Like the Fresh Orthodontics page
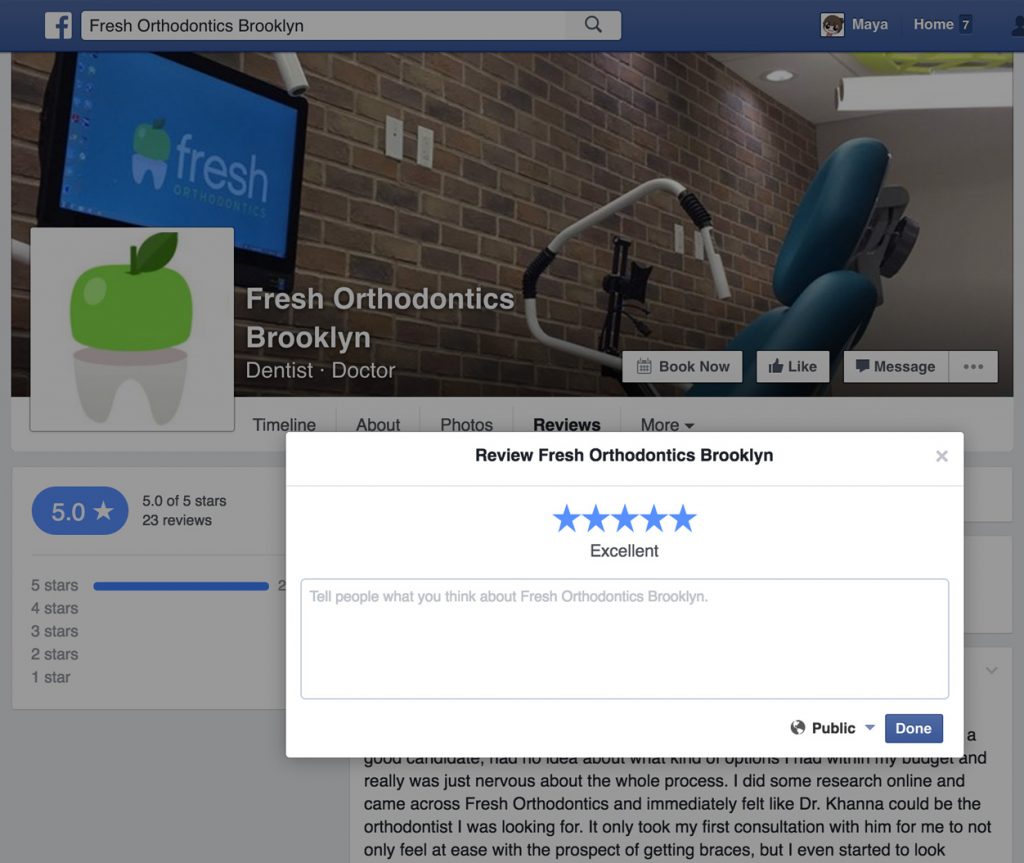 tap(793, 366)
